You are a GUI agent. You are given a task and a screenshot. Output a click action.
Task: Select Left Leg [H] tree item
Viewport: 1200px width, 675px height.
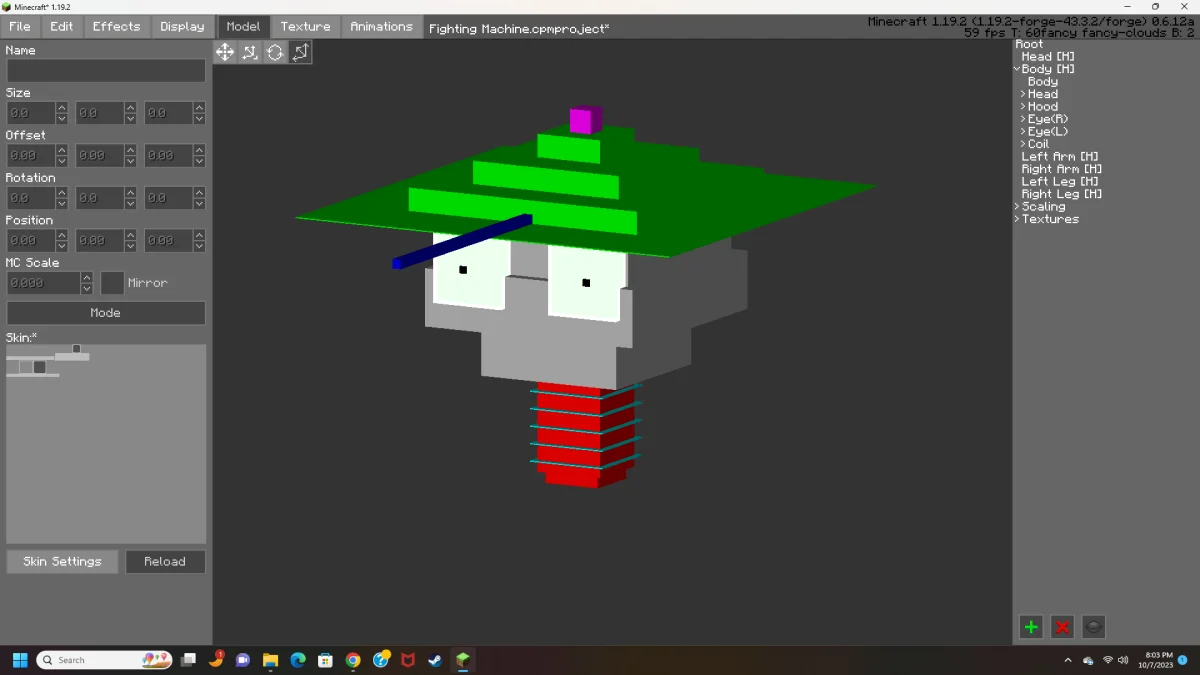click(x=1060, y=181)
